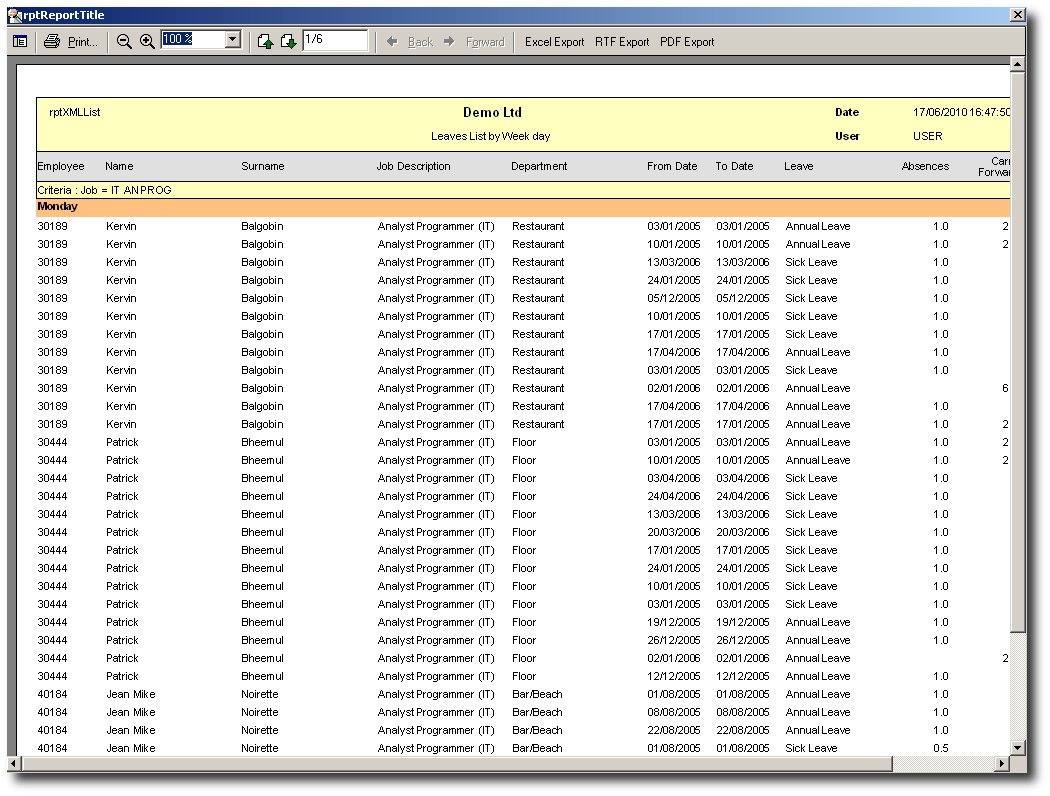Click the horizontal scrollbar right arrow

coord(1000,764)
